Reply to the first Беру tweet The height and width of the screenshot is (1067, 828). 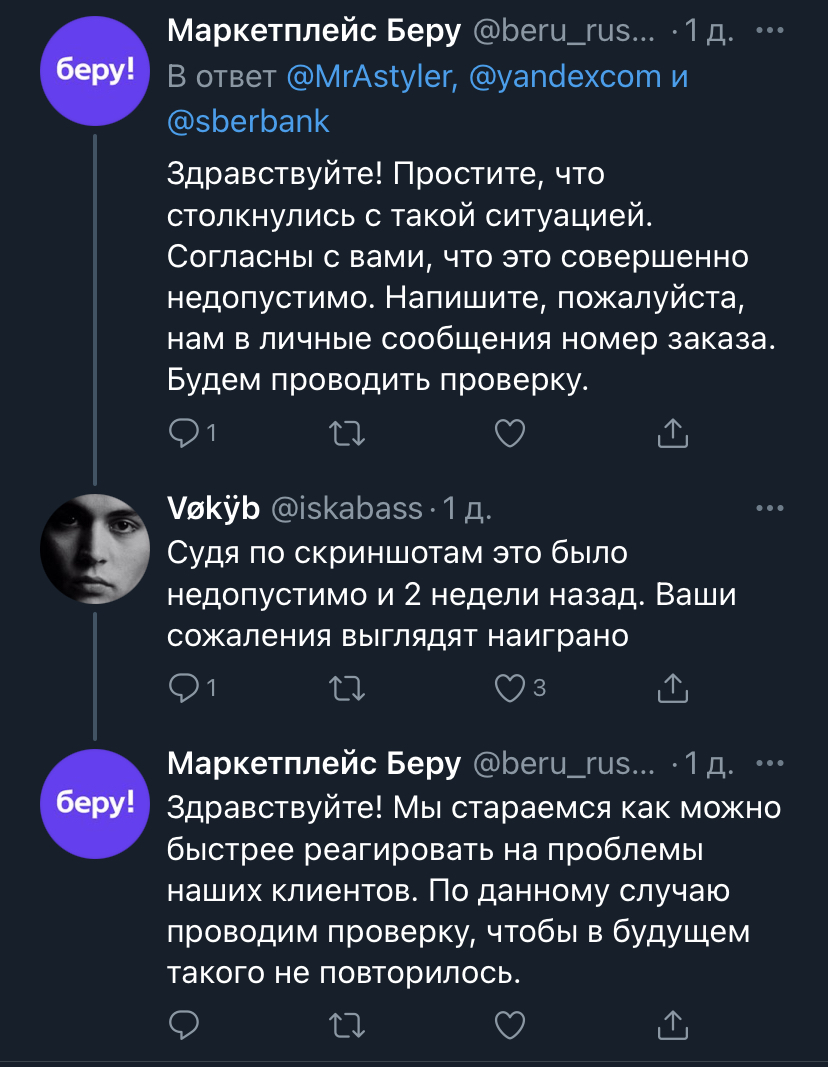[x=185, y=432]
